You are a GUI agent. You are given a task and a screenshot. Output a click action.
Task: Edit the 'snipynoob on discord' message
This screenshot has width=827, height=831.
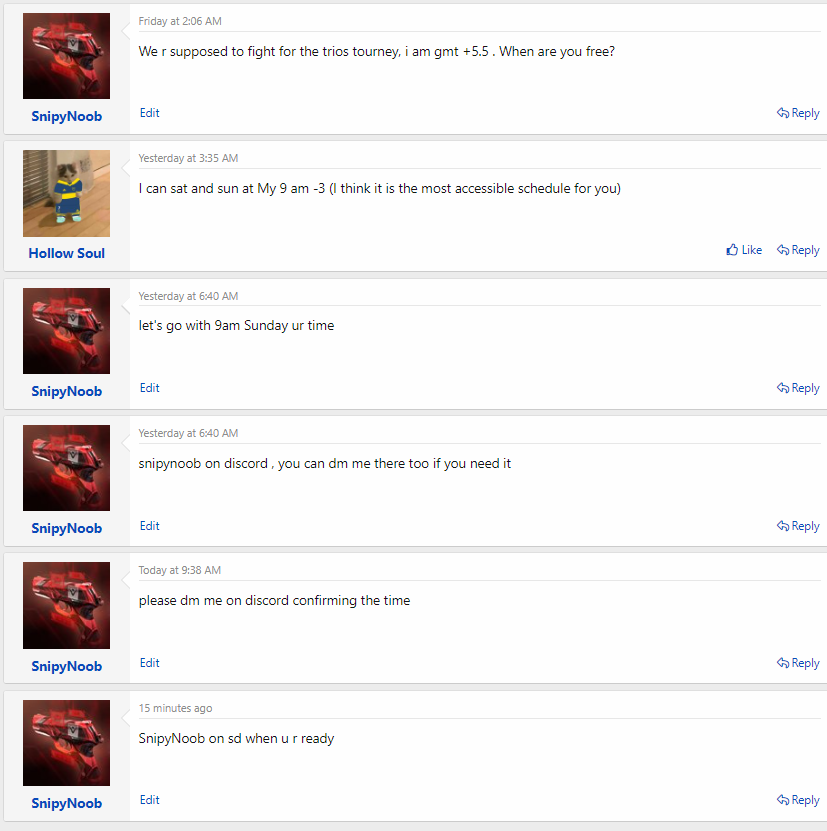click(149, 526)
